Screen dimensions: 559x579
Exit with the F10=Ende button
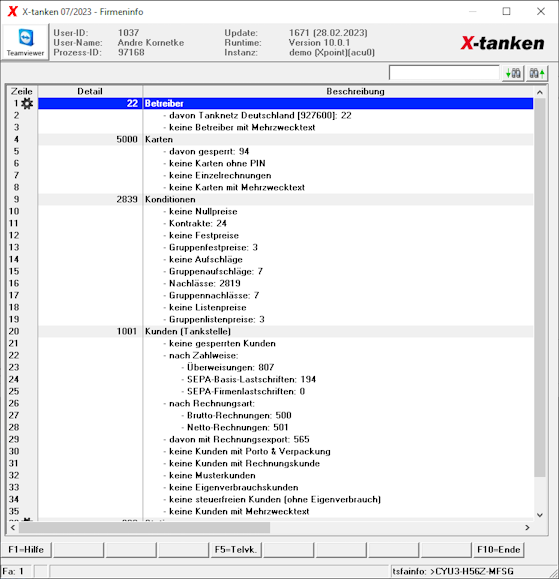498,549
